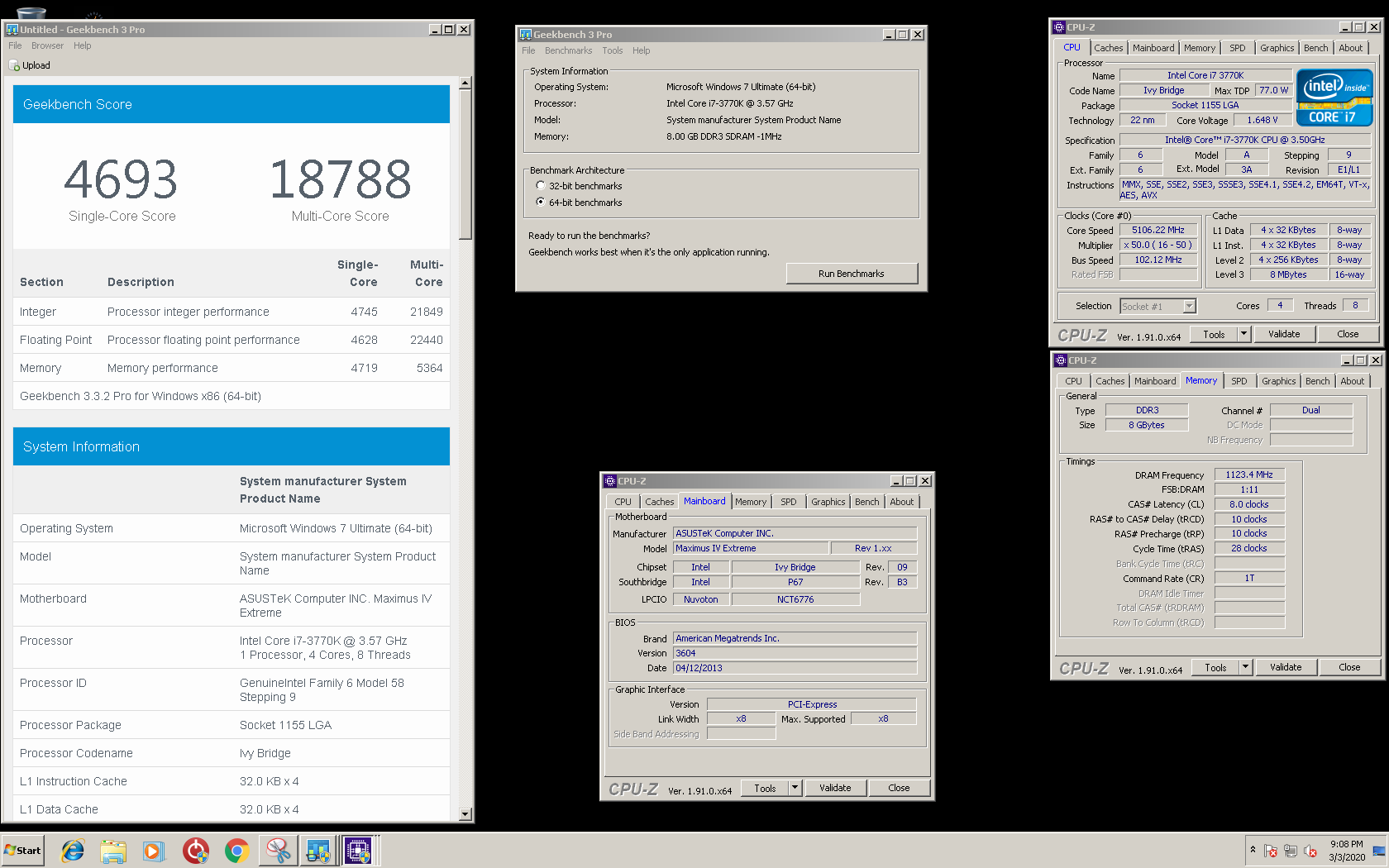Switch to Geekbench chart icon in taskbar

(x=318, y=850)
